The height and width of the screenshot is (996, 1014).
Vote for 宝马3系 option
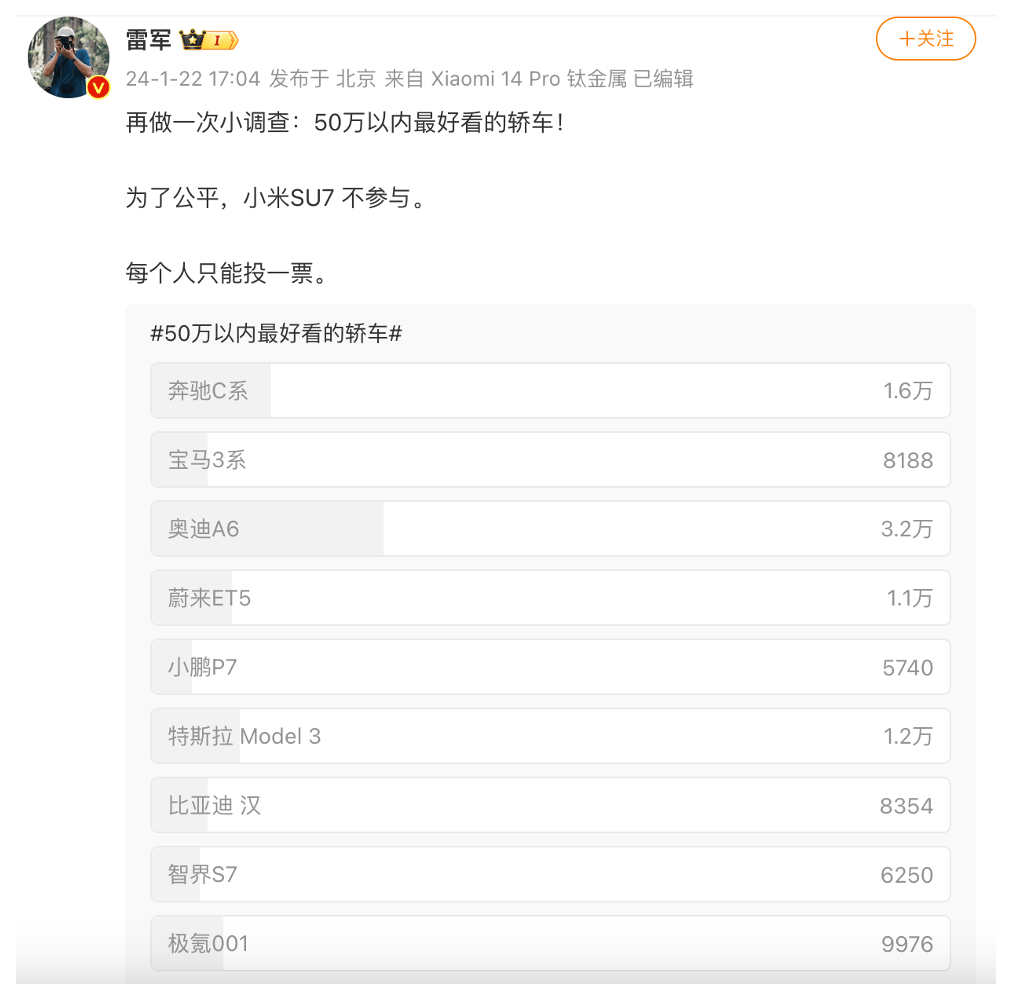click(x=550, y=460)
